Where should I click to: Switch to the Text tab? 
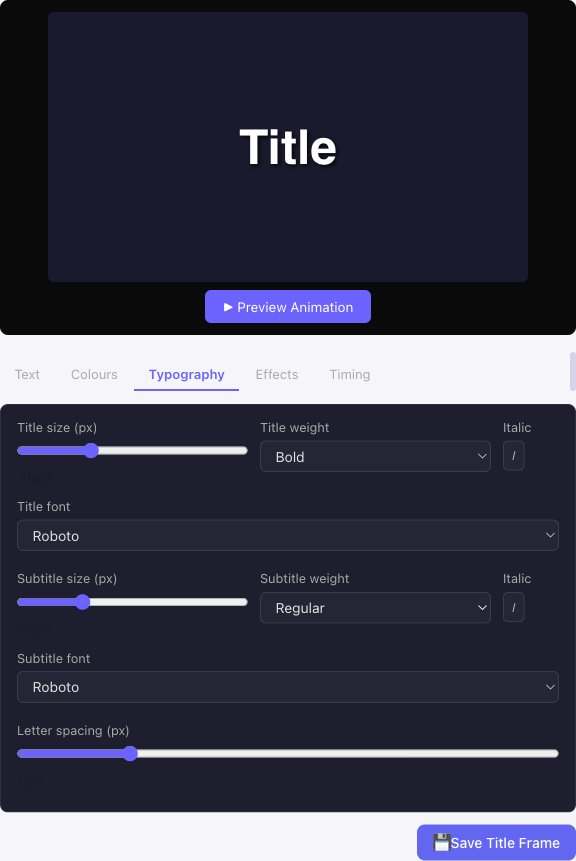tap(27, 374)
